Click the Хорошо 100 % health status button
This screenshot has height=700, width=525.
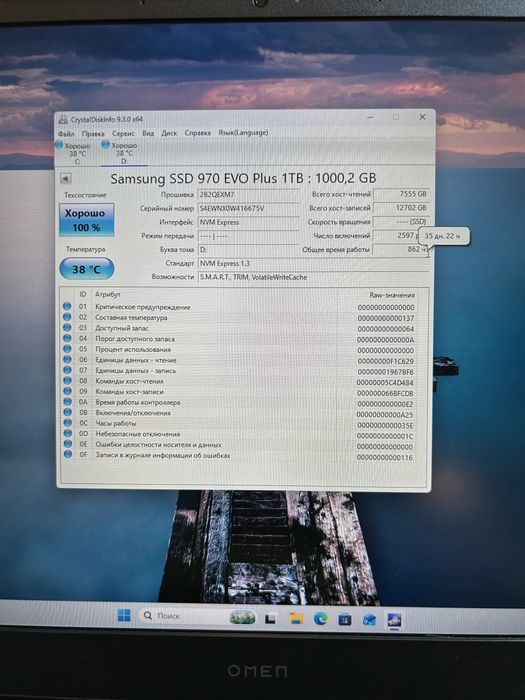(x=87, y=220)
